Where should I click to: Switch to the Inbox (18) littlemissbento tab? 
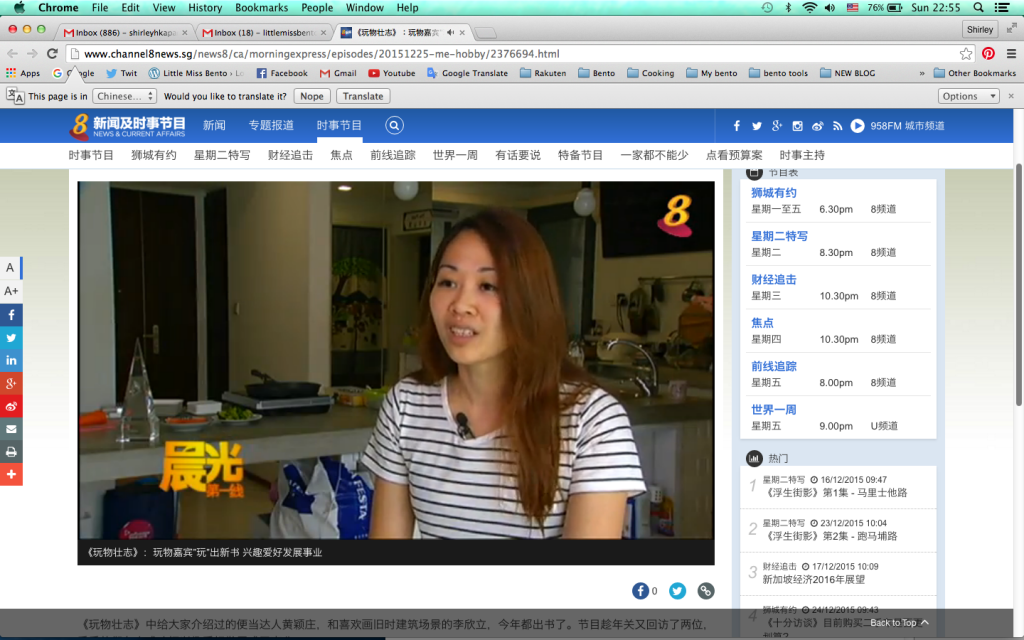(264, 32)
